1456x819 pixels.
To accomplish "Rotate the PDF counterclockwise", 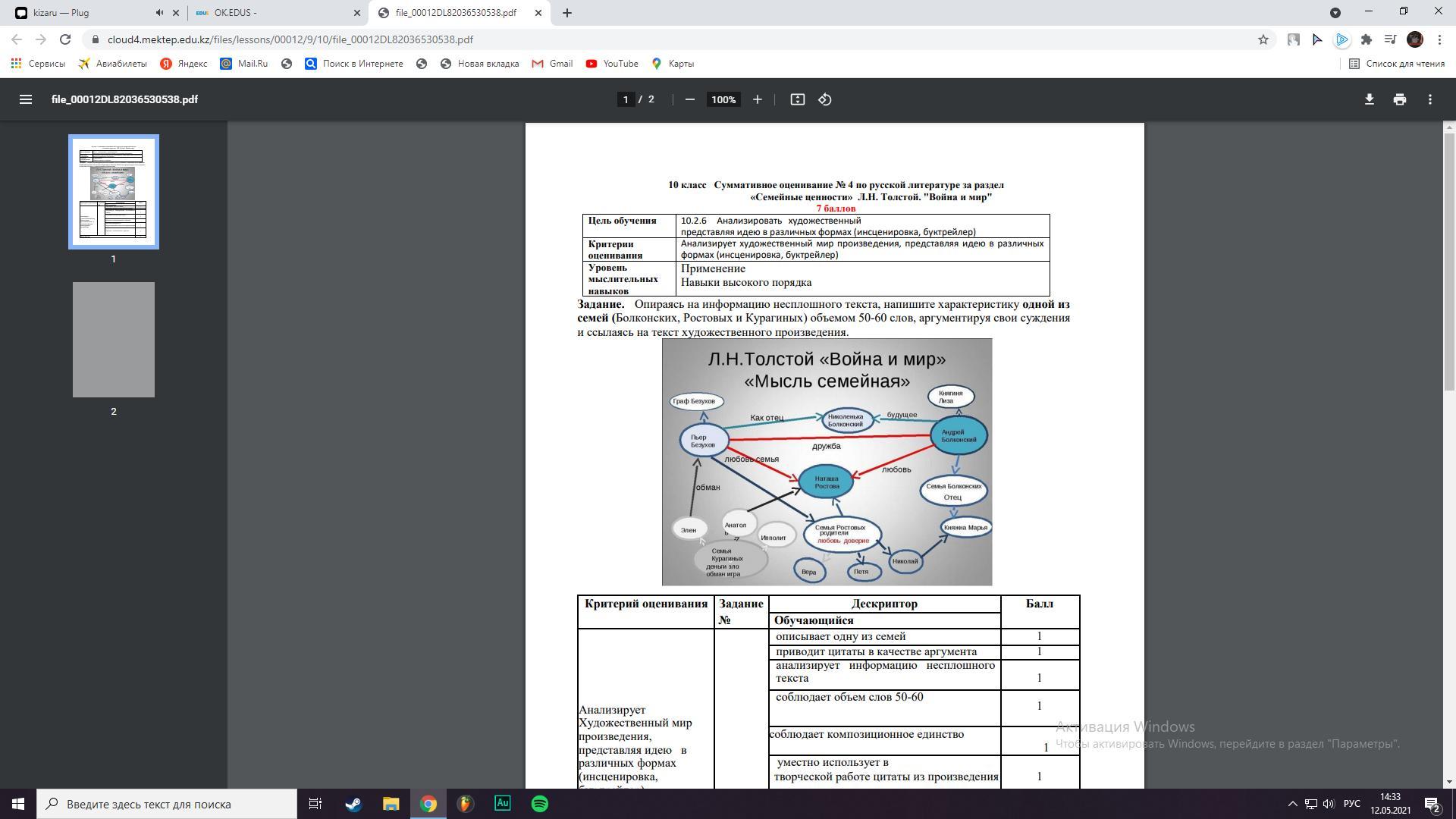I will point(825,99).
